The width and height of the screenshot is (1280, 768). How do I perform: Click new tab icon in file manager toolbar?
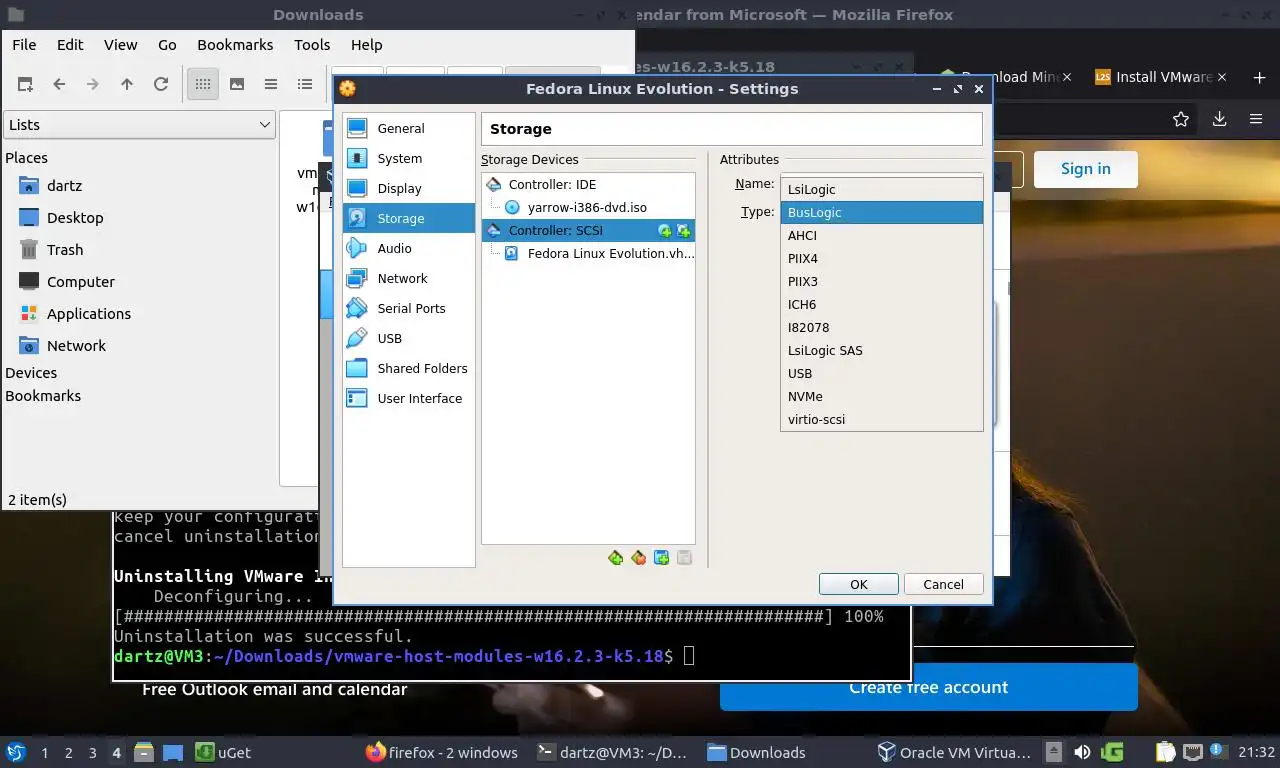click(x=25, y=84)
